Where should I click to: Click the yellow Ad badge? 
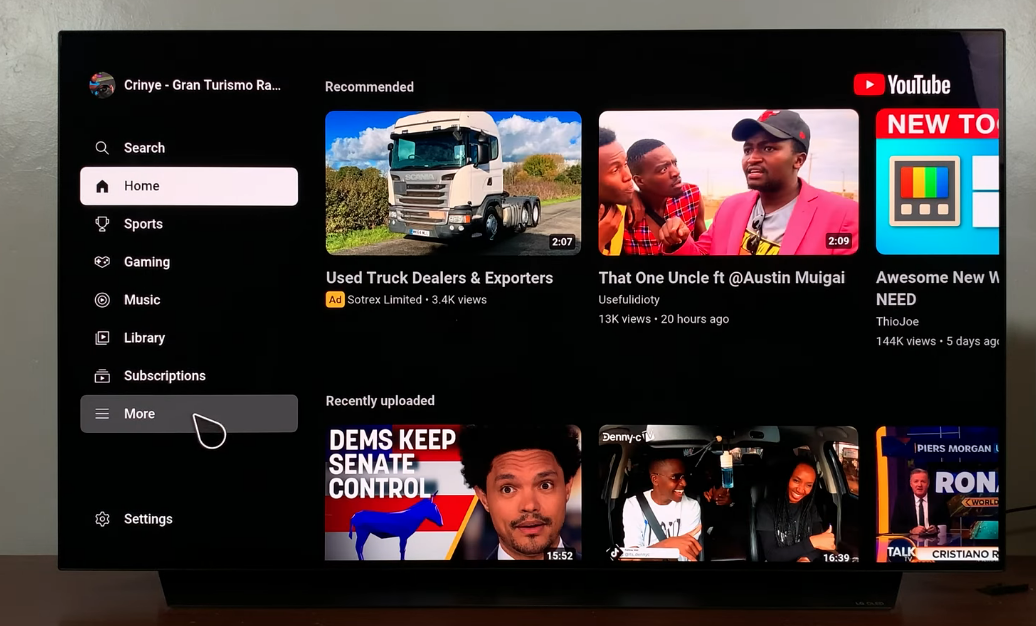pos(335,299)
